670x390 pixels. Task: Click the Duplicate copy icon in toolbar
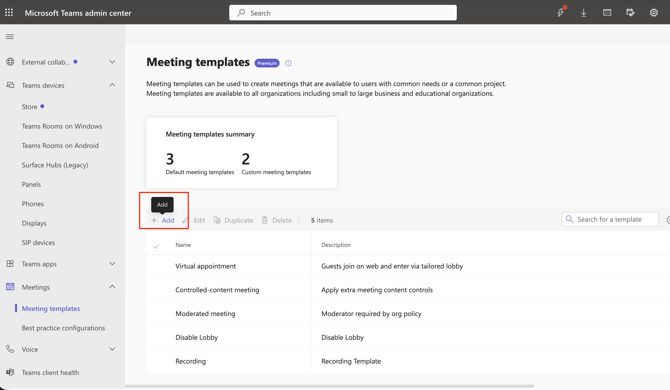217,220
